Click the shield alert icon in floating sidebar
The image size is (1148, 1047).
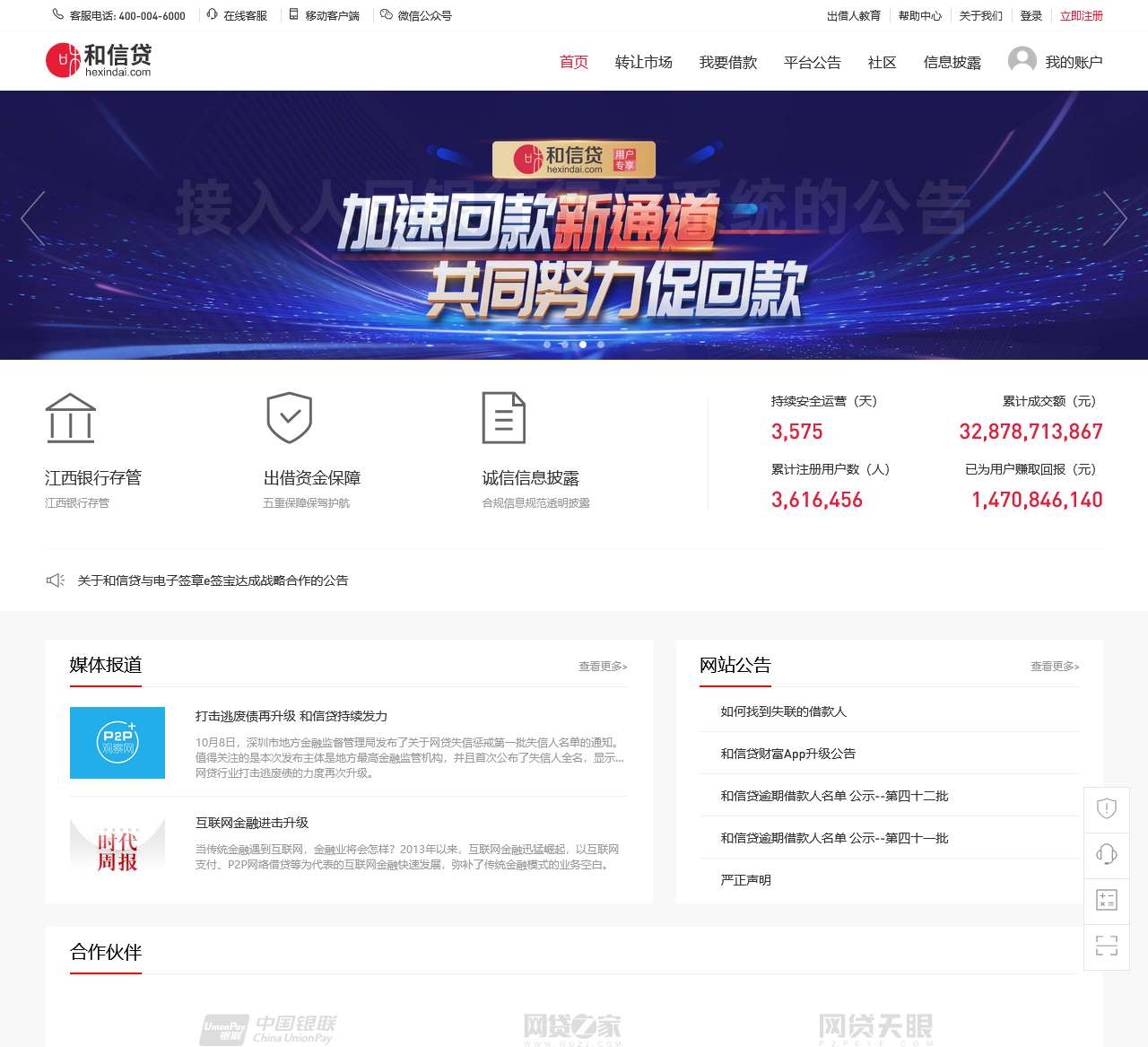(x=1107, y=808)
